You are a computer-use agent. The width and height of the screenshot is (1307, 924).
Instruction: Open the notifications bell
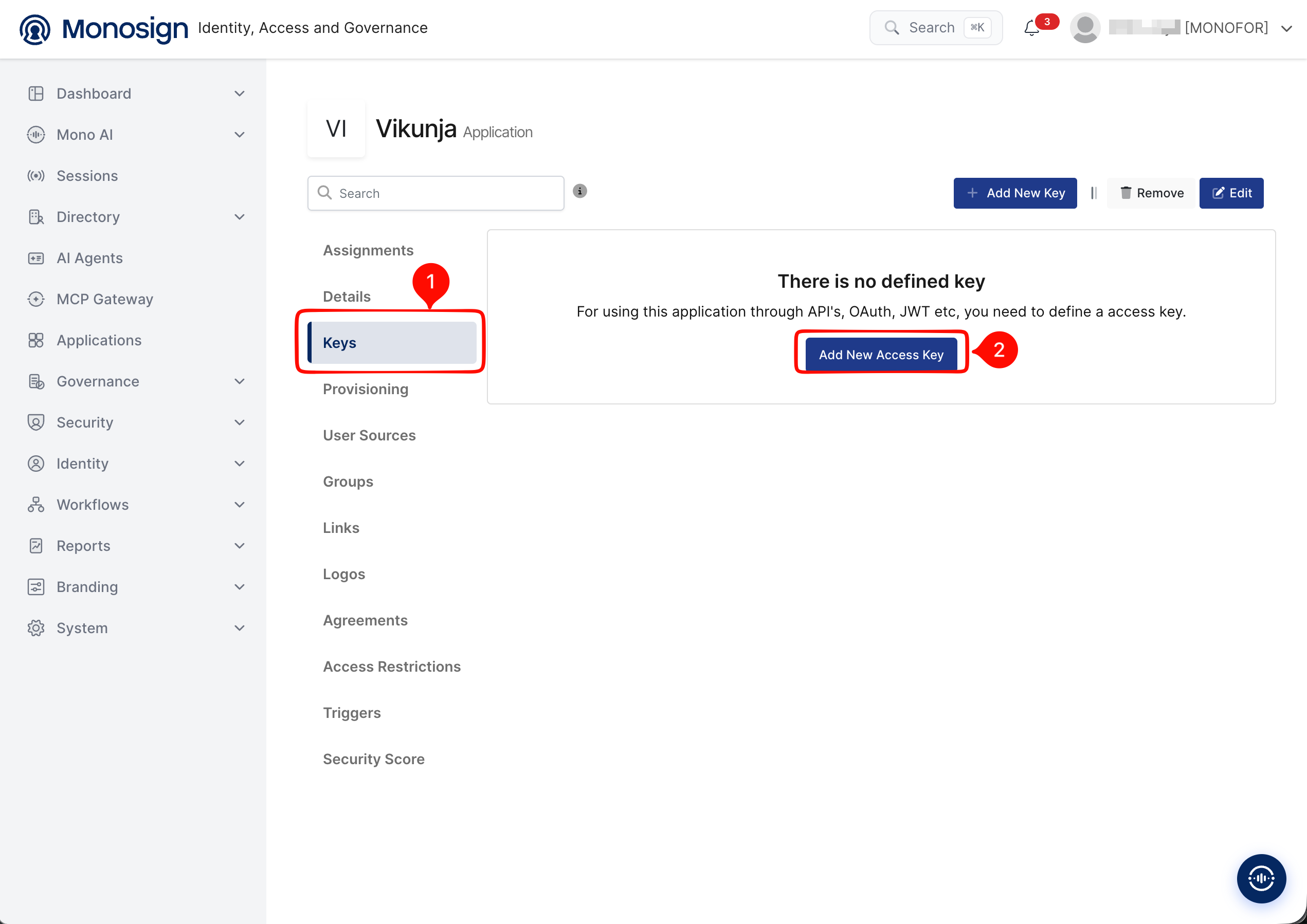[1031, 28]
